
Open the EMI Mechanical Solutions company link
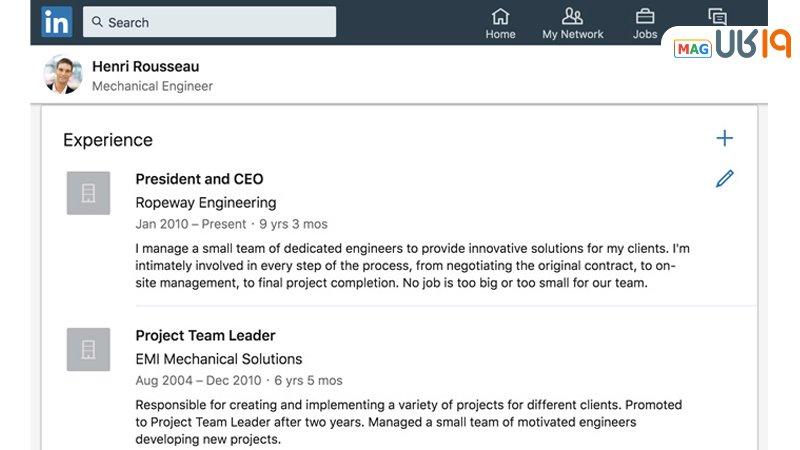218,358
